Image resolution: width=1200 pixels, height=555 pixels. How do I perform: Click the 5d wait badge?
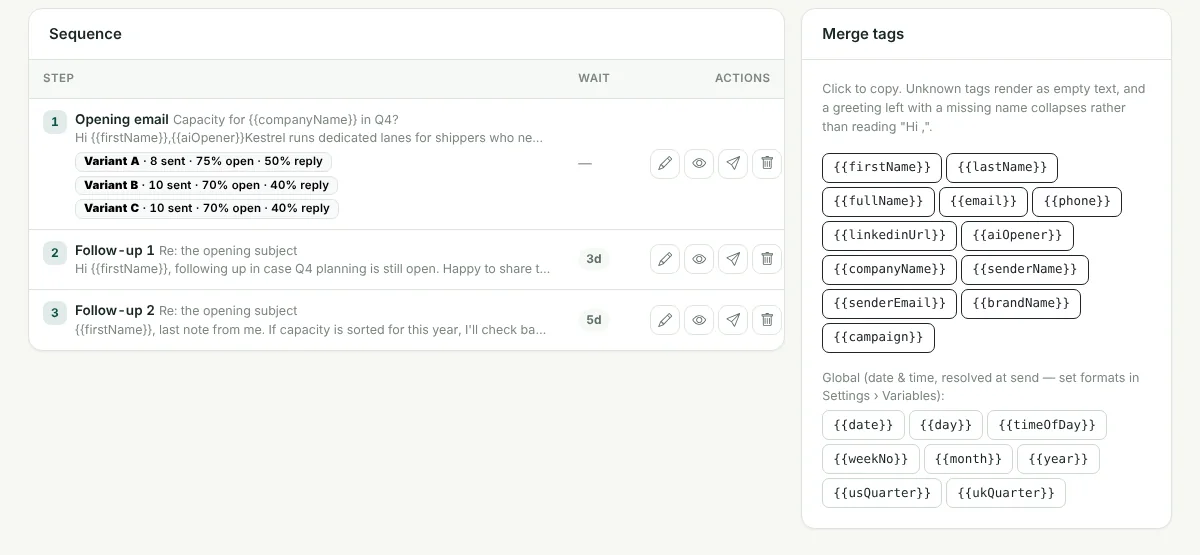(594, 320)
